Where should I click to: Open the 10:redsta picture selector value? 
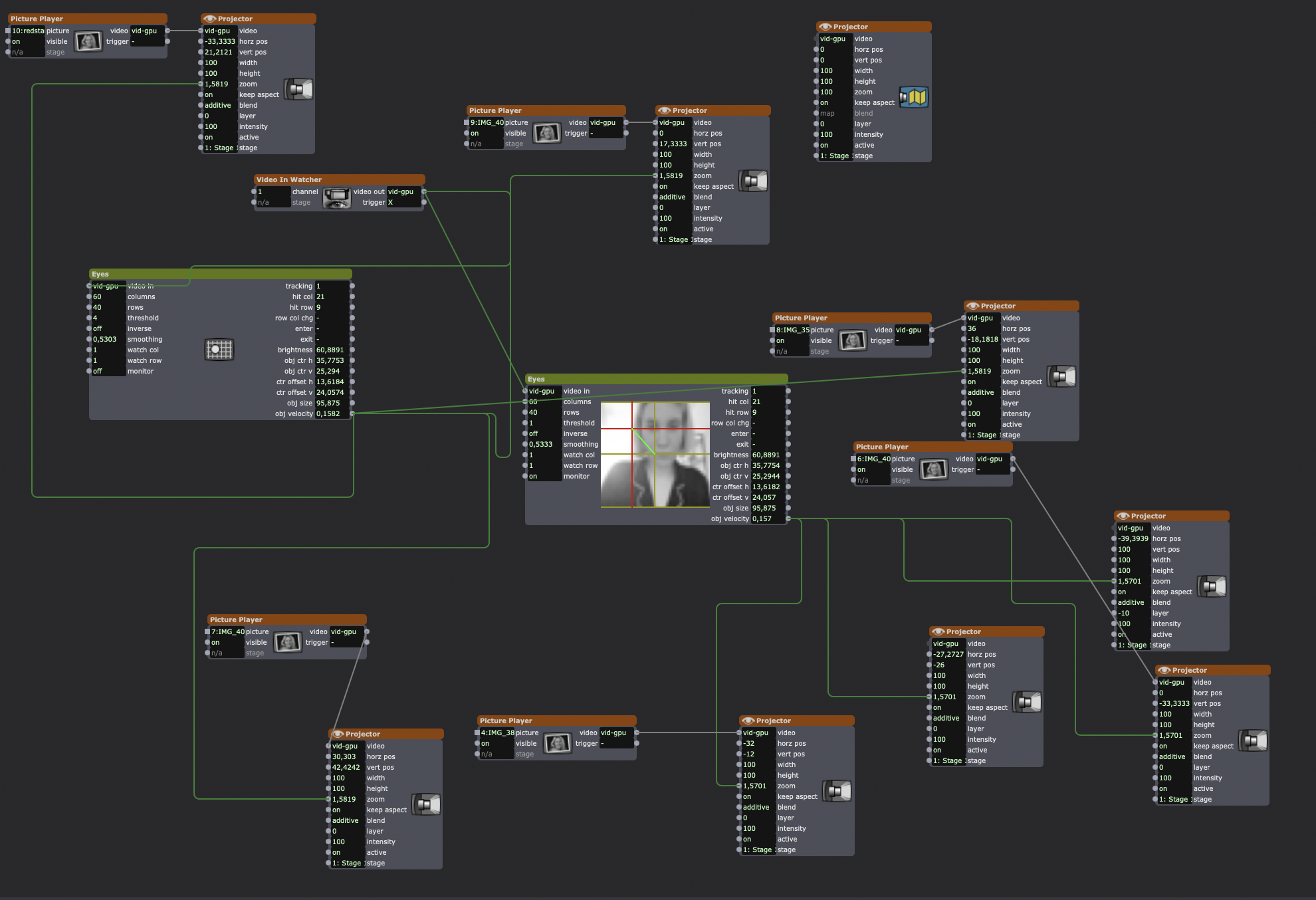(x=27, y=31)
